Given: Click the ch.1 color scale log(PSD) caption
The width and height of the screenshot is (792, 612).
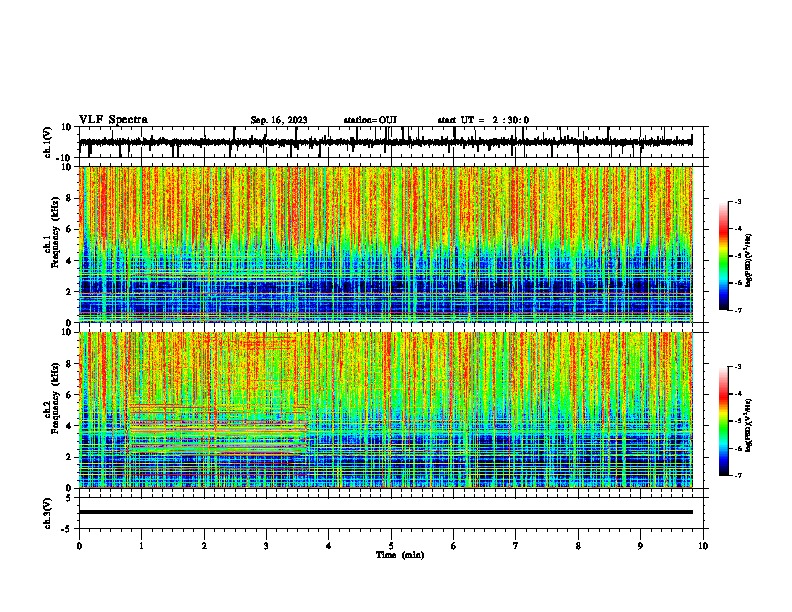Looking at the screenshot, I should click(x=749, y=260).
